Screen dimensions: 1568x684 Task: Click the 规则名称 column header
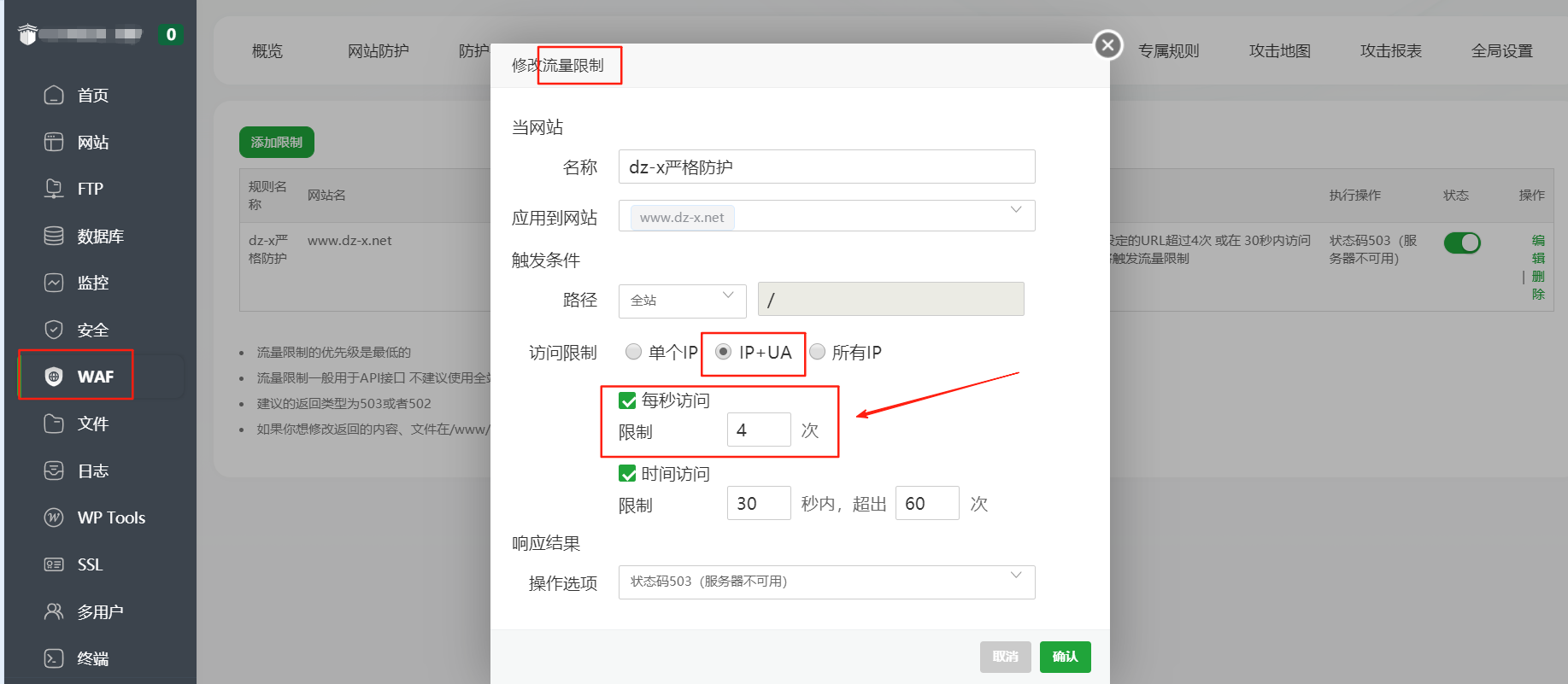point(267,196)
